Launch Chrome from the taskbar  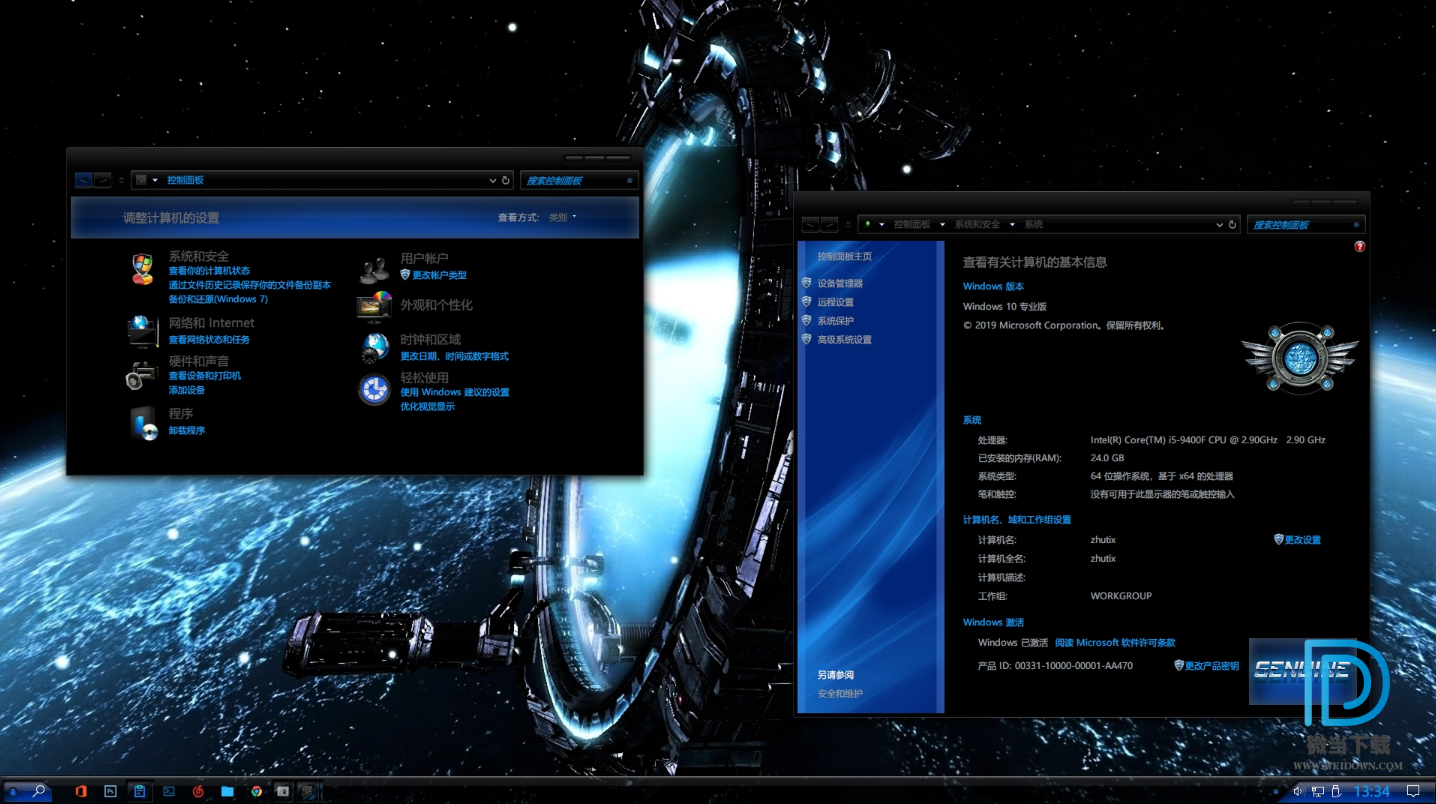256,791
